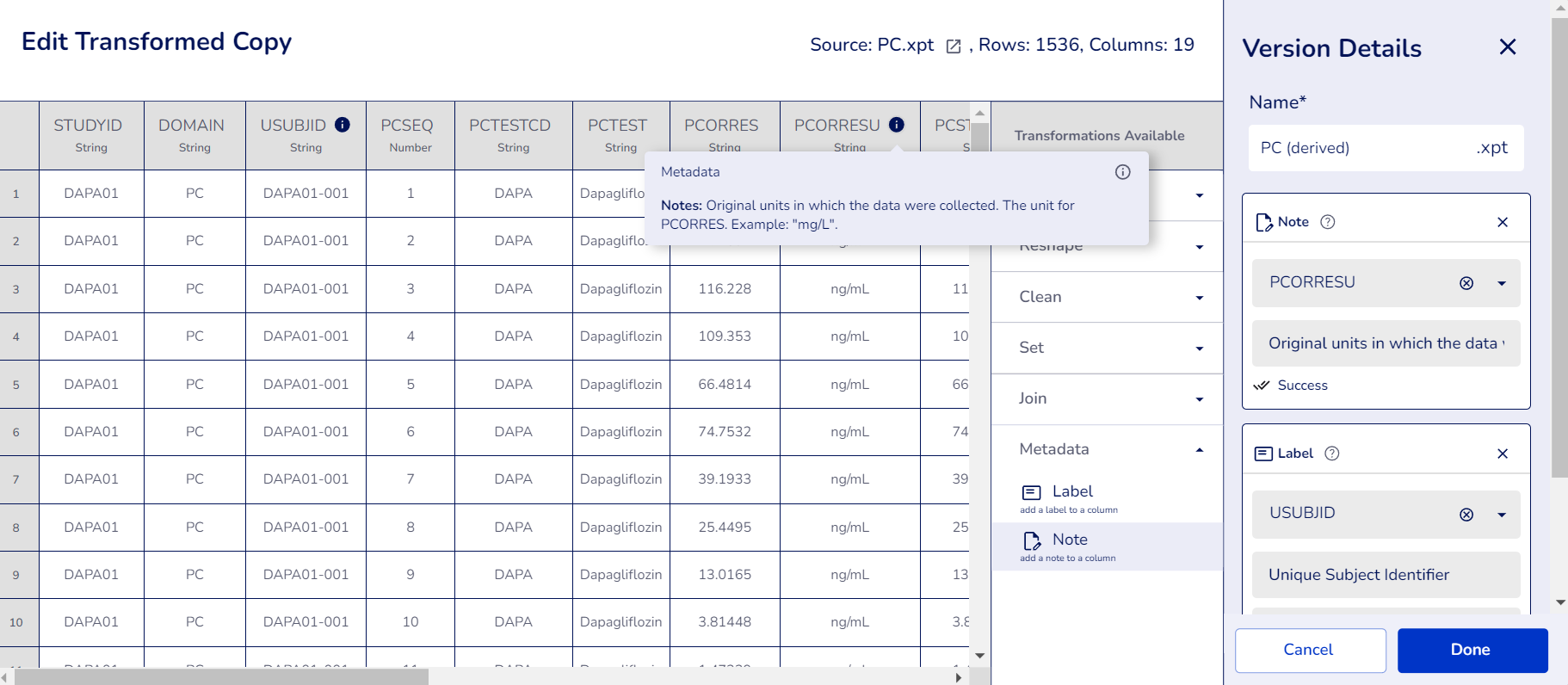Click the Version Details panel scrollbar thumb
The width and height of the screenshot is (1568, 685).
tap(1559, 247)
